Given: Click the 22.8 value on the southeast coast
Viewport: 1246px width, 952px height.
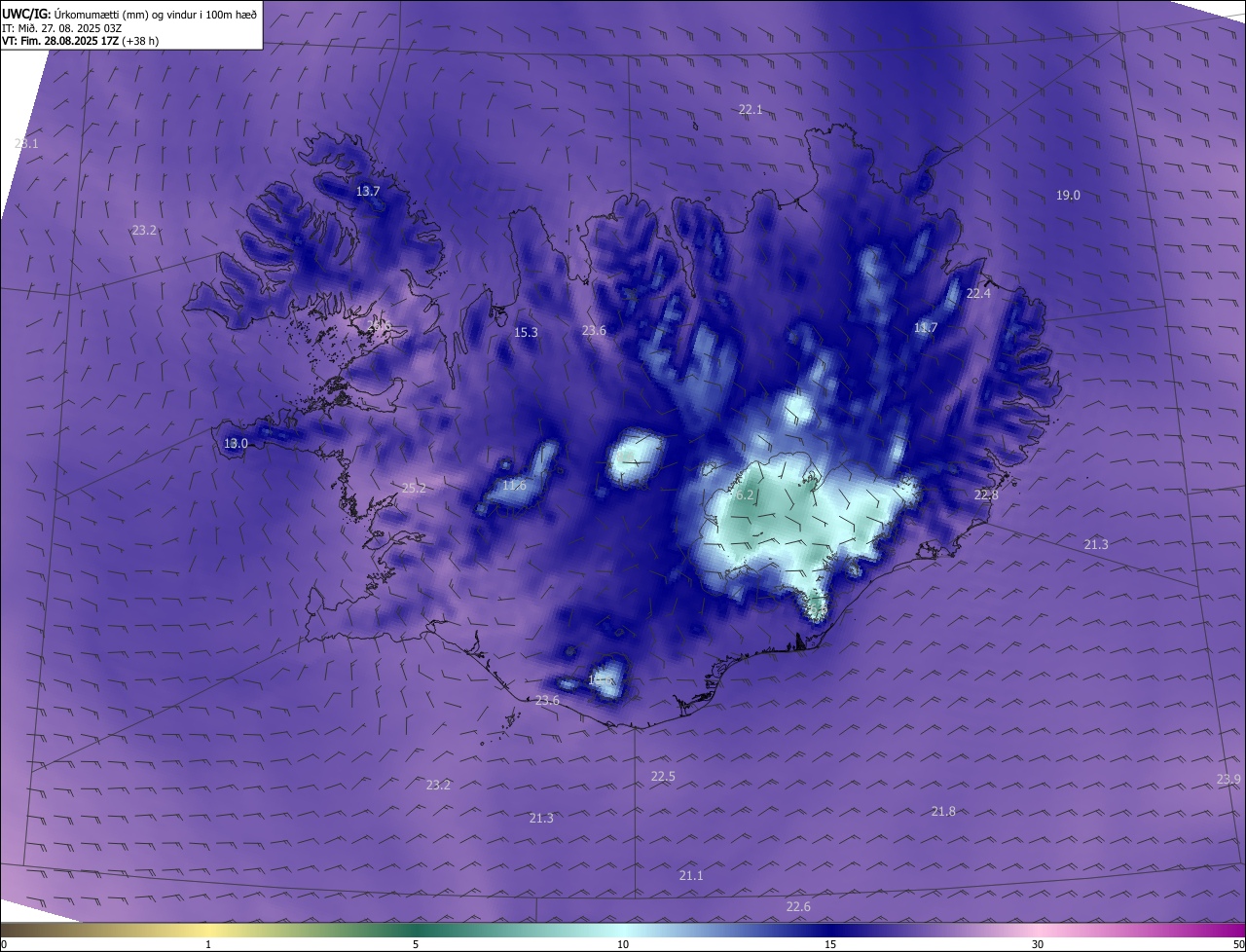Looking at the screenshot, I should [986, 495].
